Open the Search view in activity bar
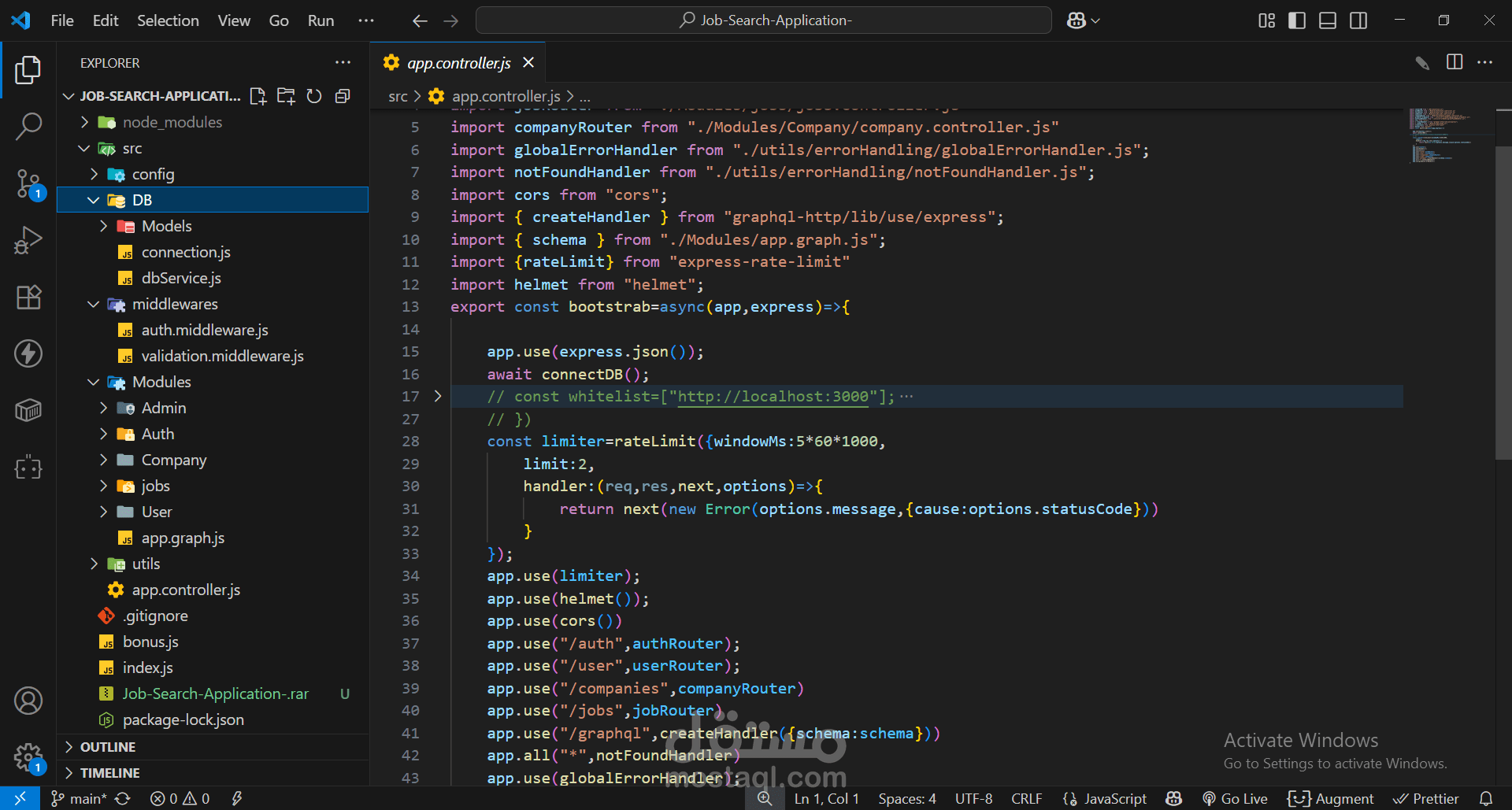 [x=28, y=126]
